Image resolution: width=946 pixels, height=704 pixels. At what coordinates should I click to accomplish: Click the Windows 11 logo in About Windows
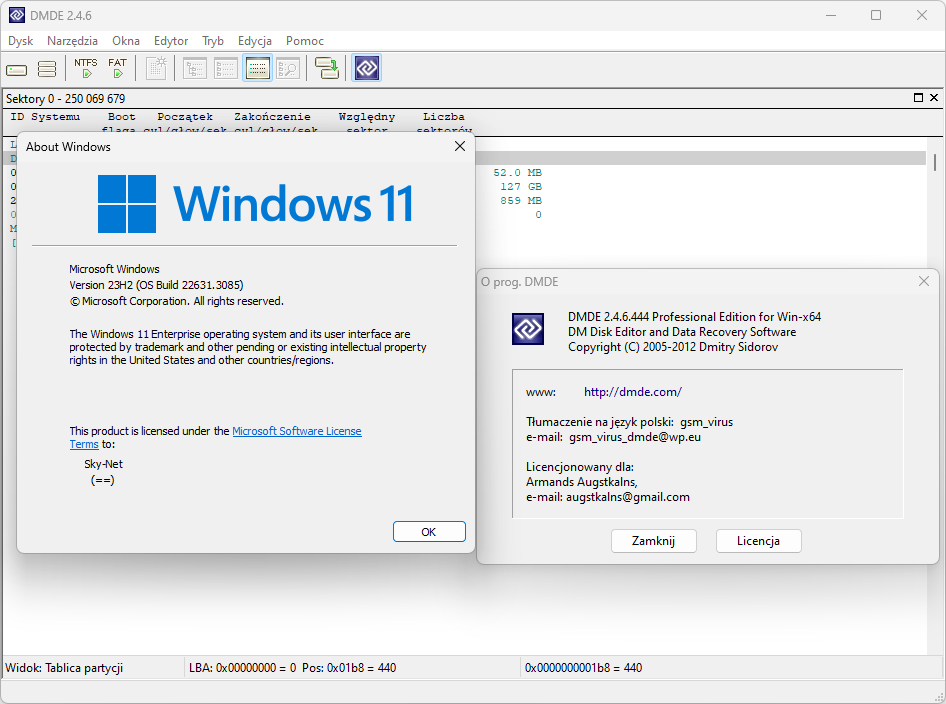coord(256,204)
